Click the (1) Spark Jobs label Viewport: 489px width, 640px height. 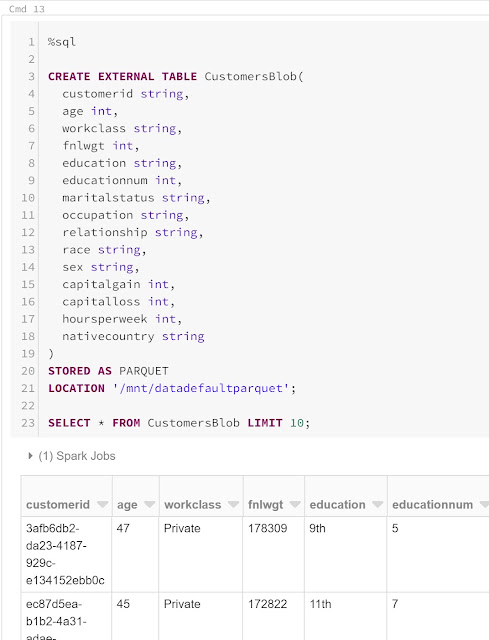point(77,456)
